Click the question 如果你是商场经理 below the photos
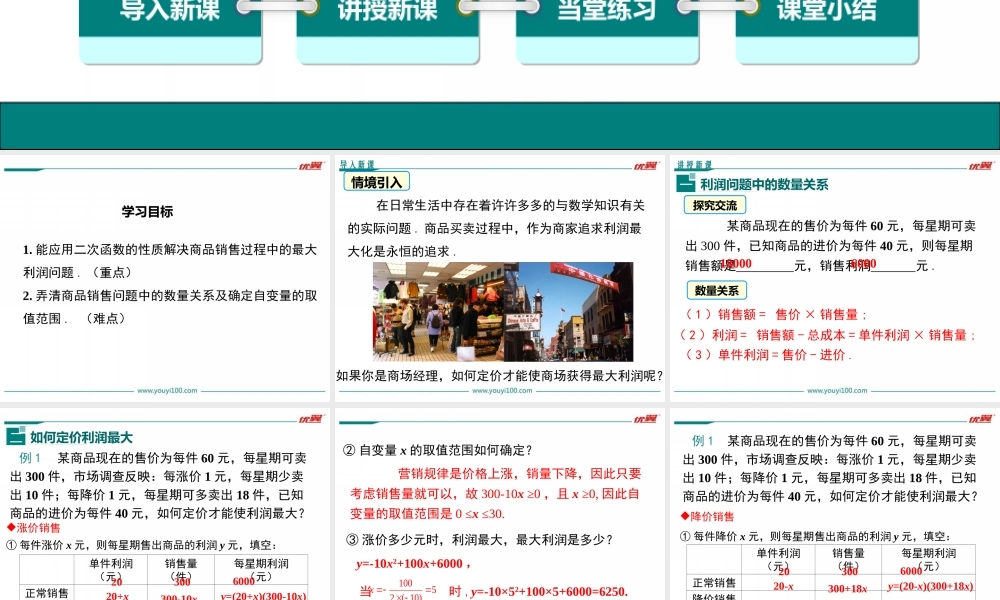The image size is (1000, 600). click(500, 376)
